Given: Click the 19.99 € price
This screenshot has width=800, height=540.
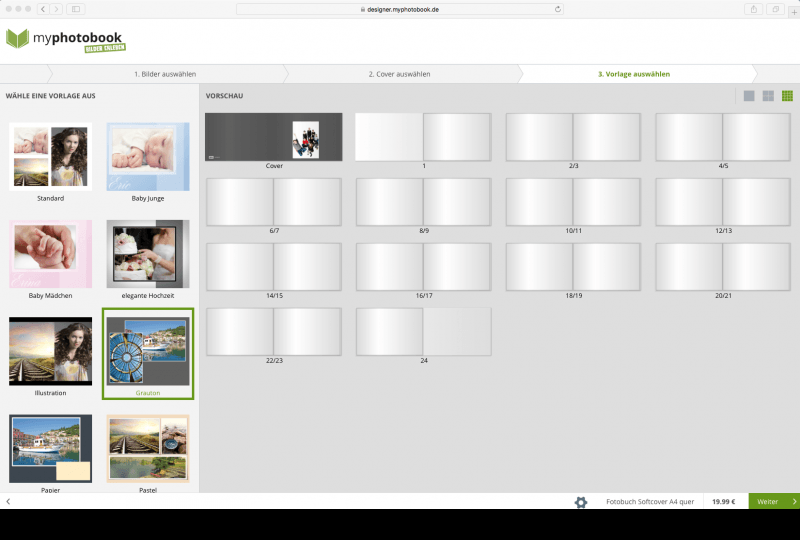Looking at the screenshot, I should (x=723, y=502).
